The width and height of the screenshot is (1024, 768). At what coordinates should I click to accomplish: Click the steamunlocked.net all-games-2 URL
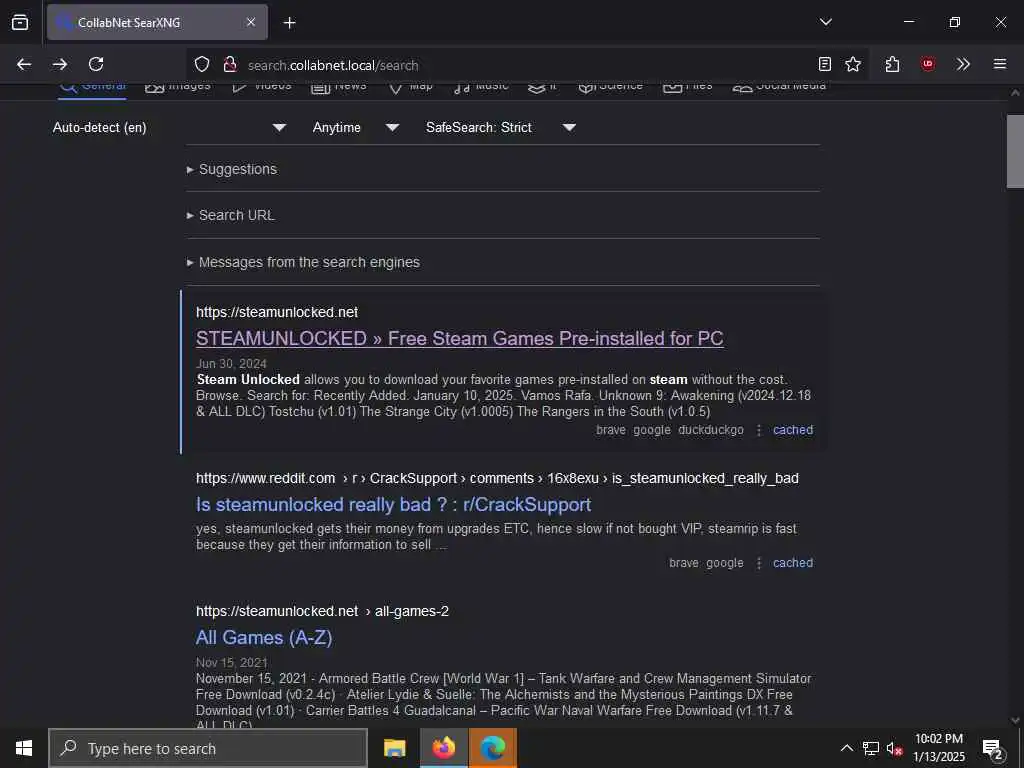(x=323, y=611)
